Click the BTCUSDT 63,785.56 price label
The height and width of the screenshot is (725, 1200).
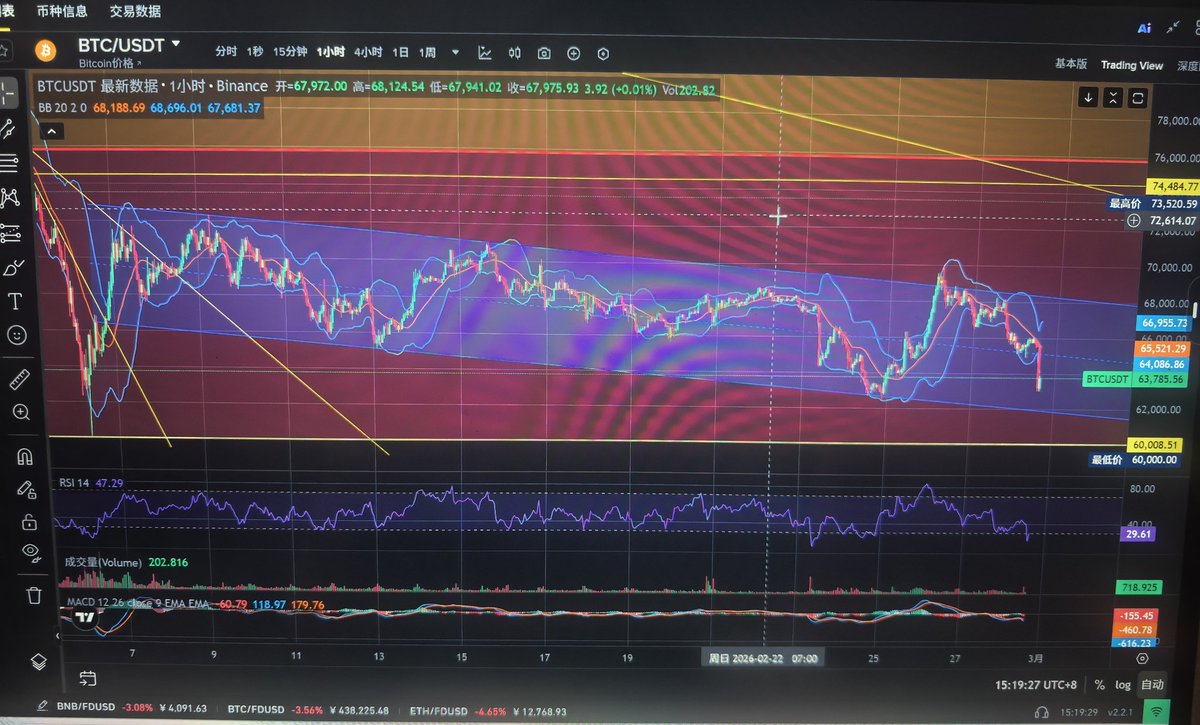click(1136, 379)
